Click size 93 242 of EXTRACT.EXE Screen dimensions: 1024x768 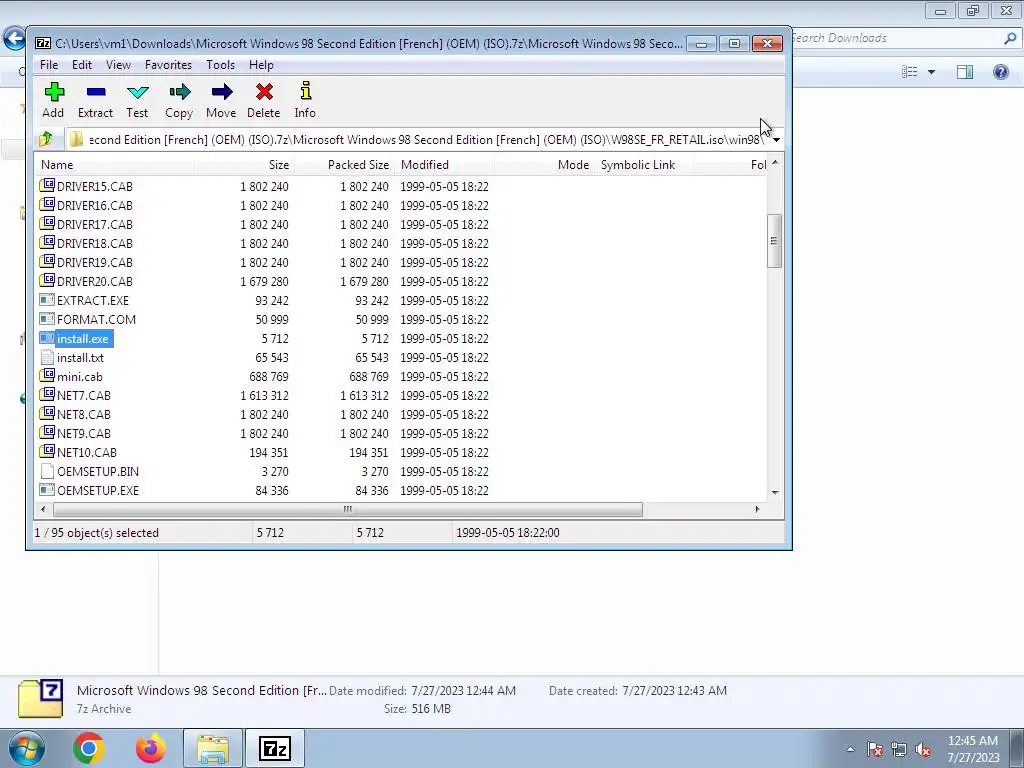click(x=272, y=300)
